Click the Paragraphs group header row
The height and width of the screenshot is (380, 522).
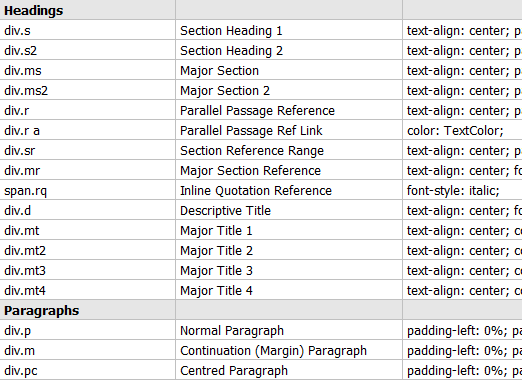coord(261,310)
